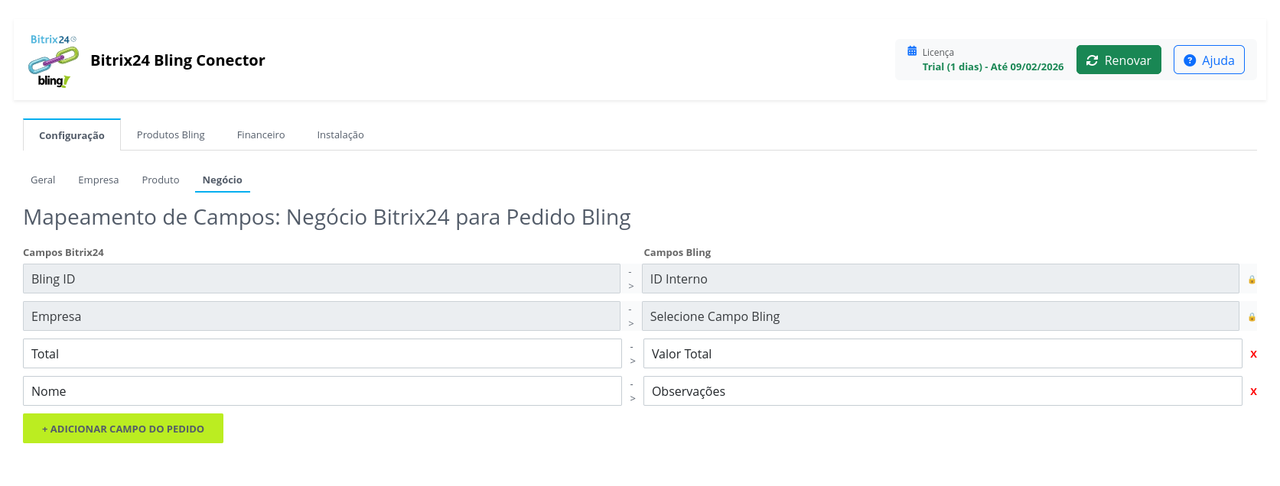Screen dimensions: 1280x486
Task: Click the lock icon on Bling ID row
Action: tap(1252, 280)
